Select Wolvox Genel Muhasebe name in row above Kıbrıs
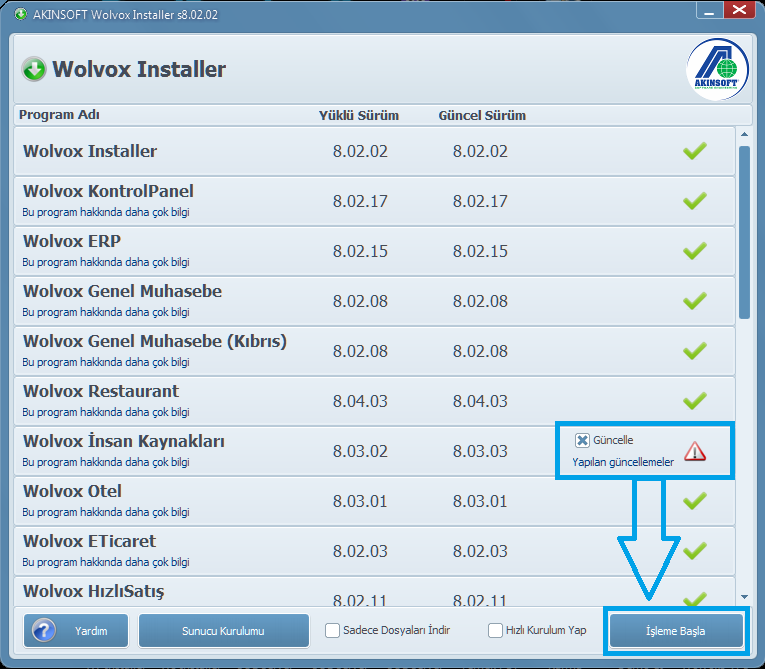The width and height of the screenshot is (765, 669). pyautogui.click(x=122, y=291)
